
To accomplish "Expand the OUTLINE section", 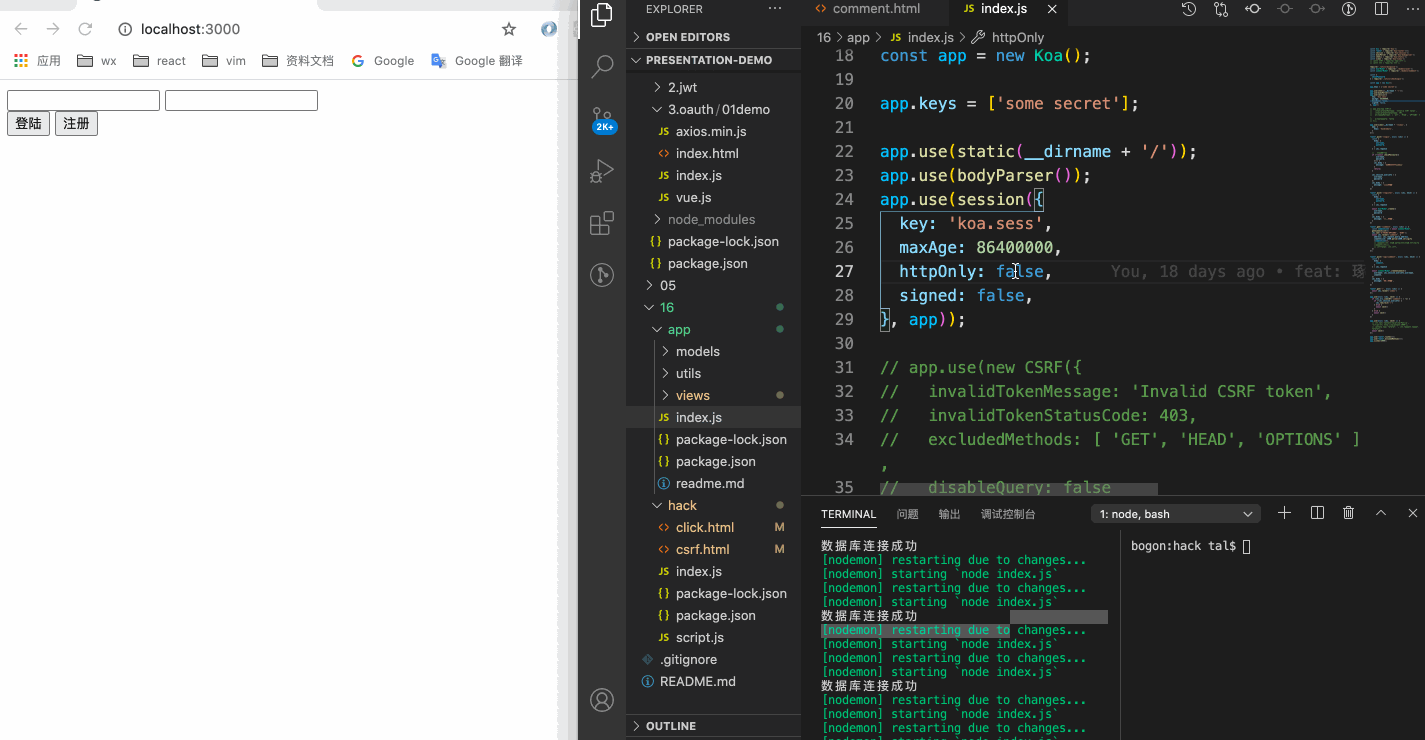I will 714,726.
